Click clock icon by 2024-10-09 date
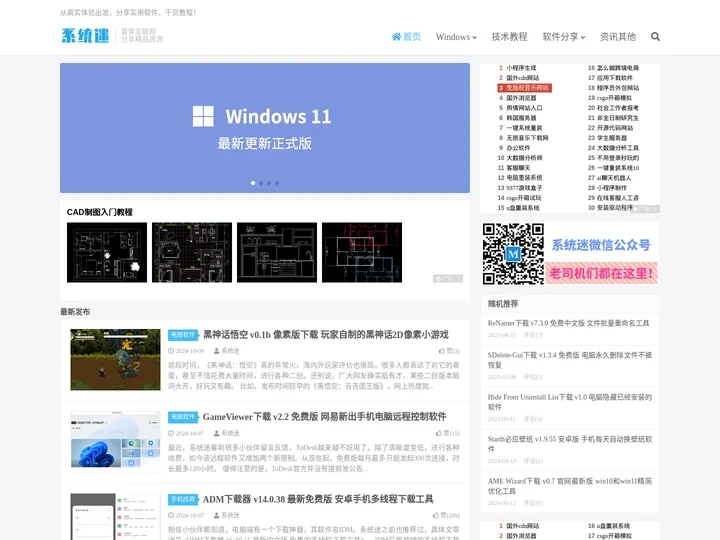 [171, 351]
